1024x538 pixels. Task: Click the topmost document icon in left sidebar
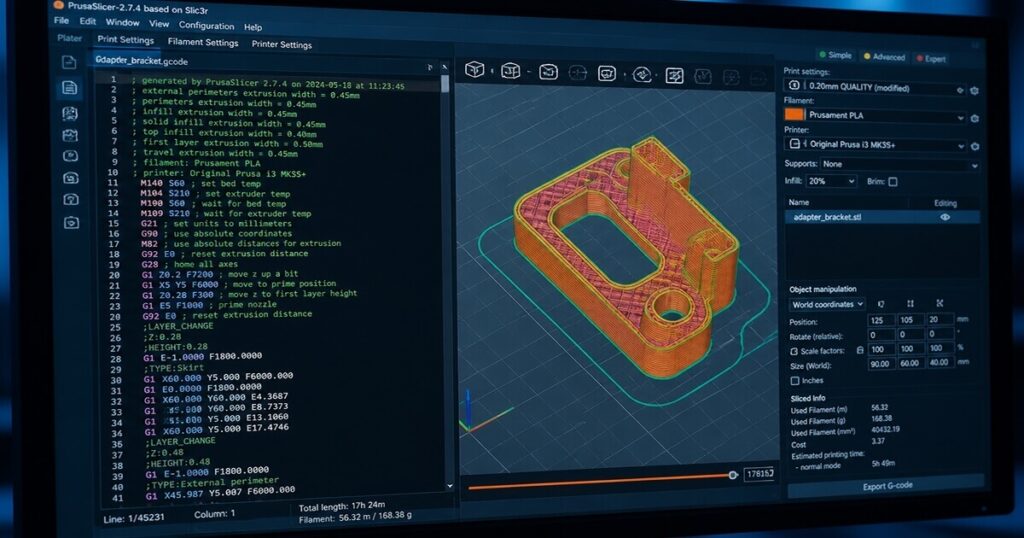69,63
